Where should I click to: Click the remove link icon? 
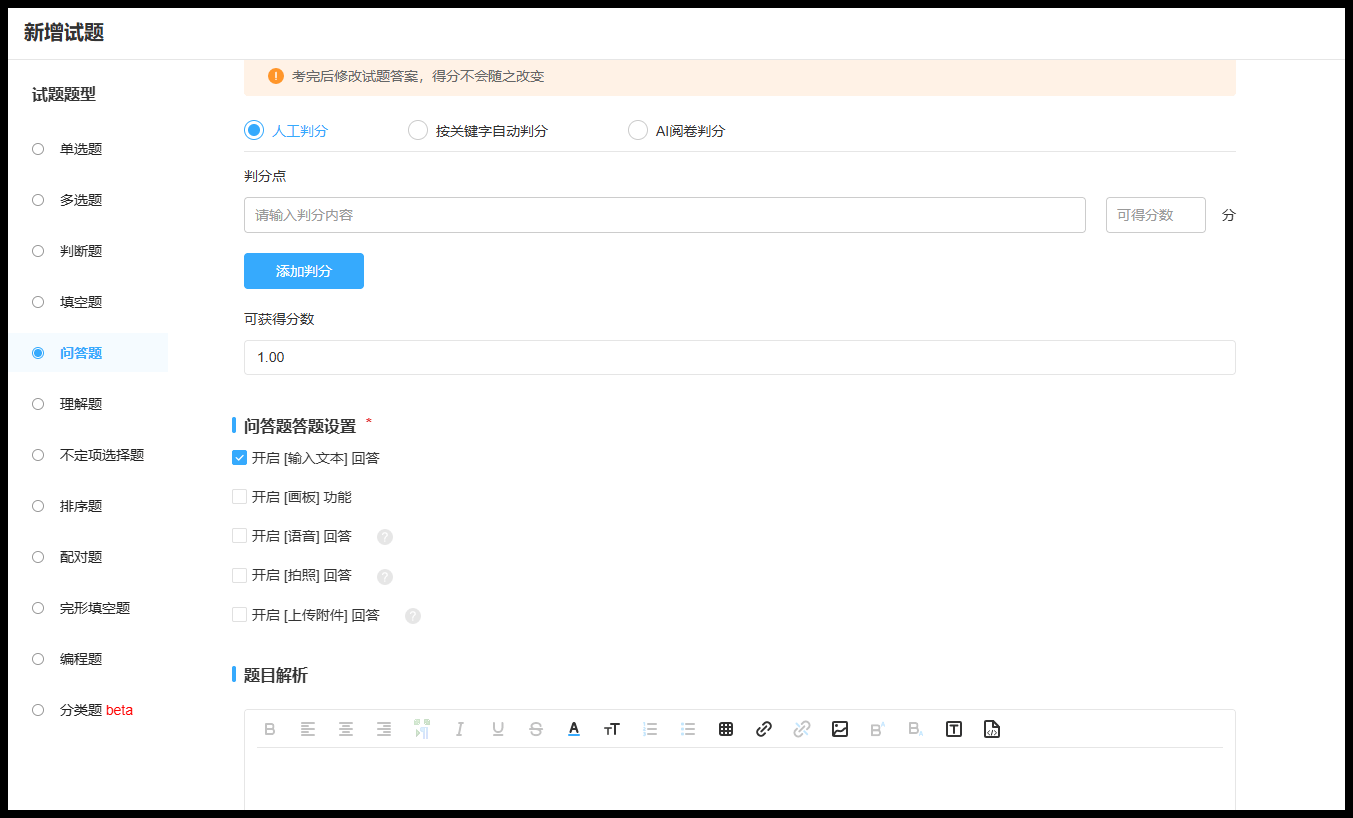pos(802,729)
